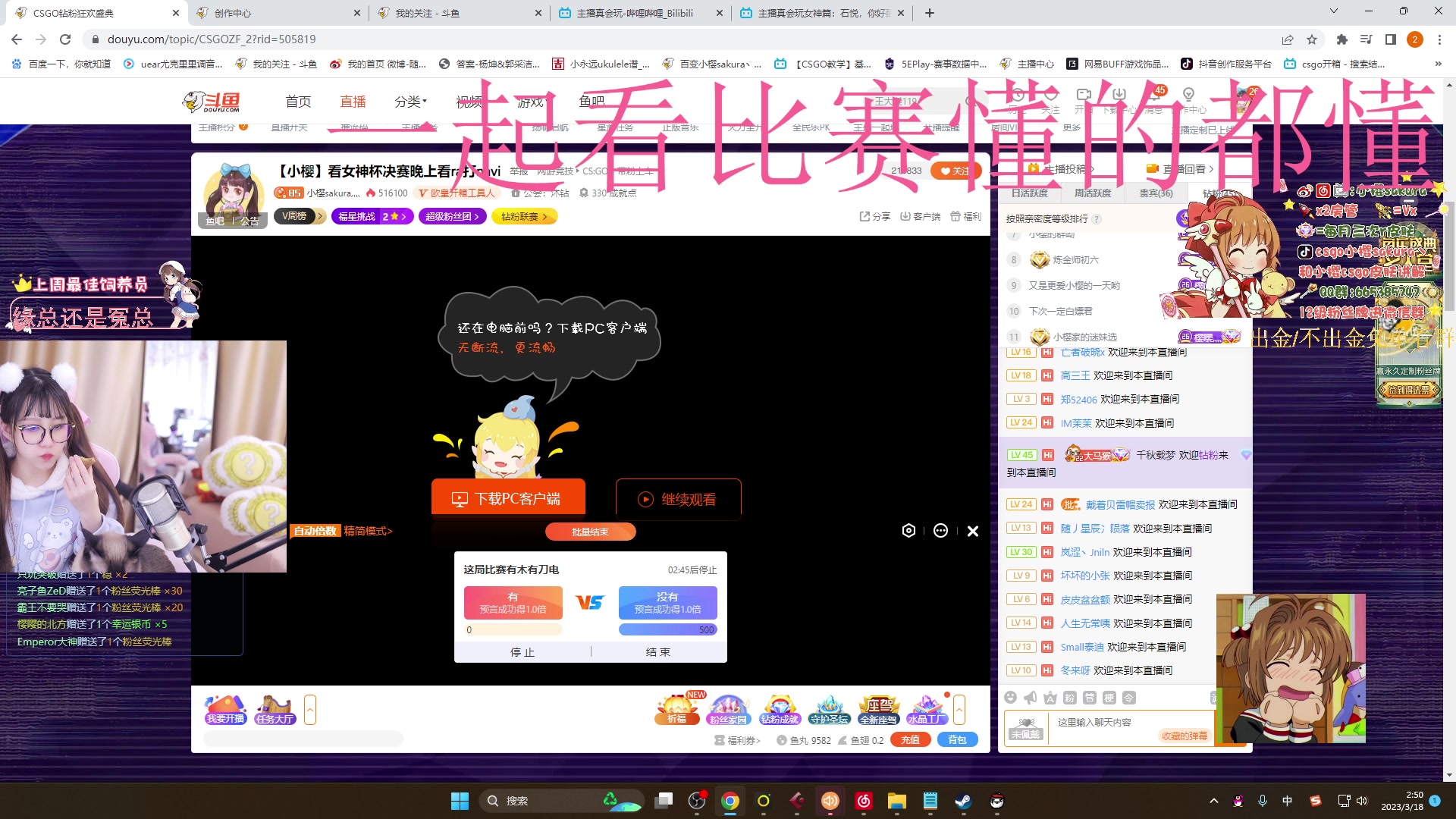
Task: Open the 背包 backpack button
Action: pos(958,740)
